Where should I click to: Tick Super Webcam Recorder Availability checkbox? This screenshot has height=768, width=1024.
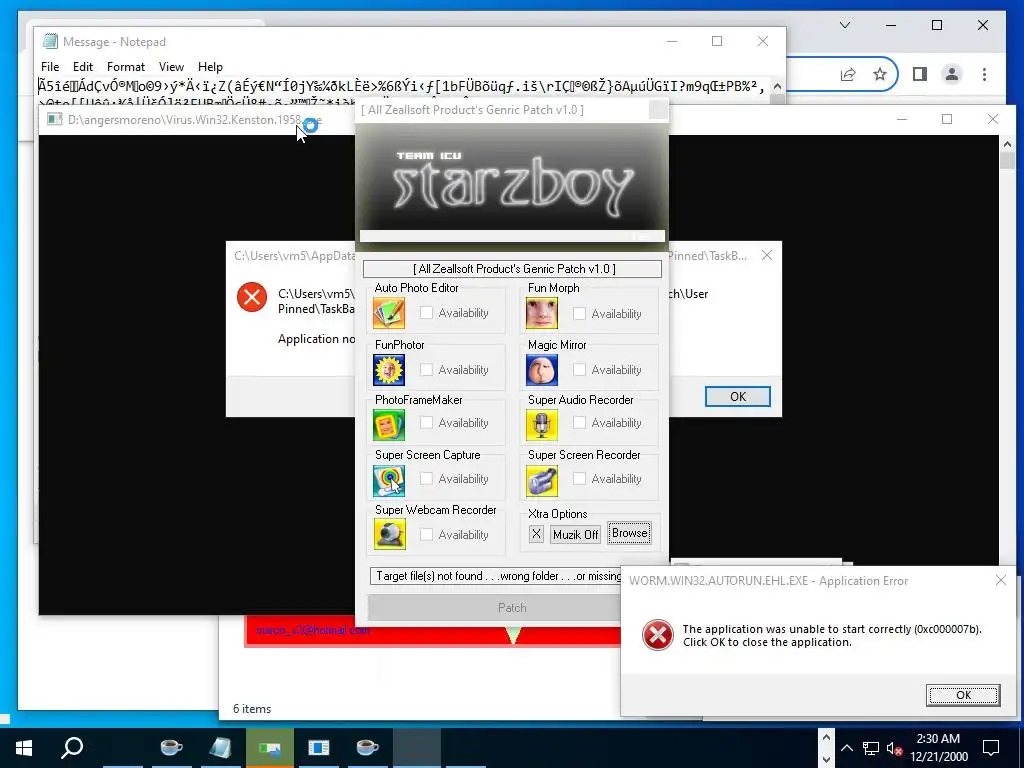[426, 534]
